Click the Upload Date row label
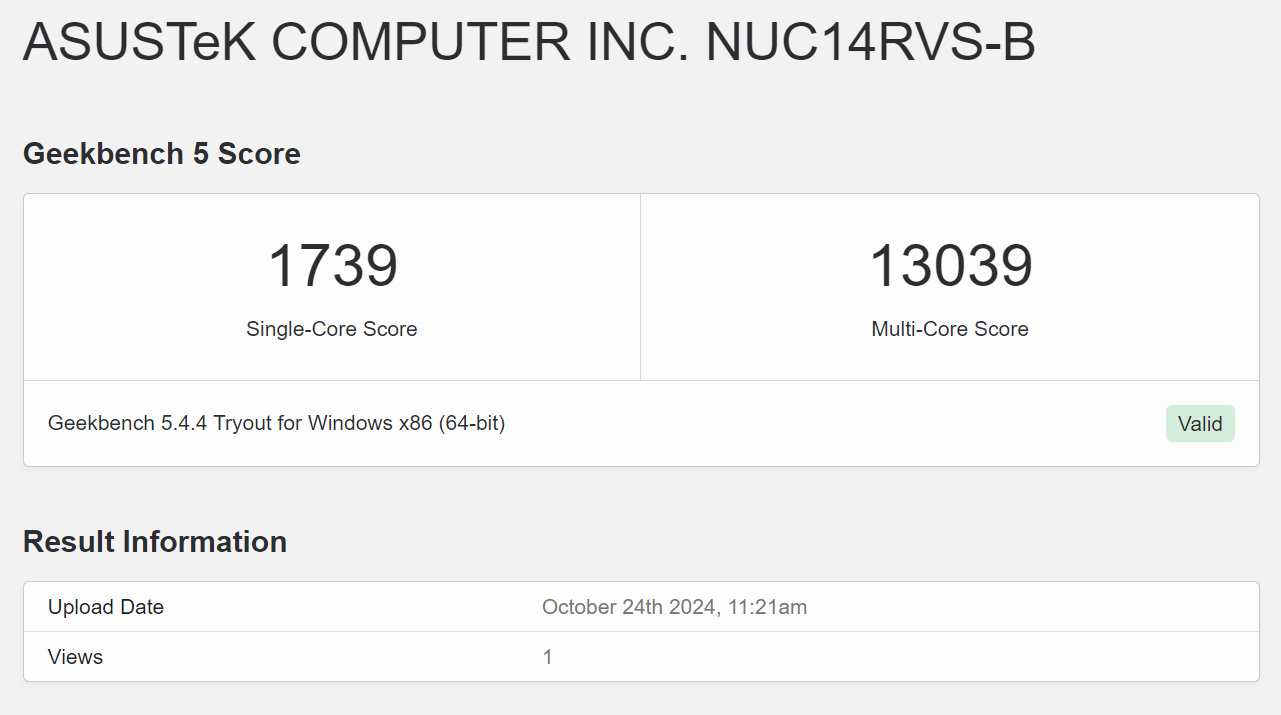The width and height of the screenshot is (1281, 715). (x=106, y=607)
